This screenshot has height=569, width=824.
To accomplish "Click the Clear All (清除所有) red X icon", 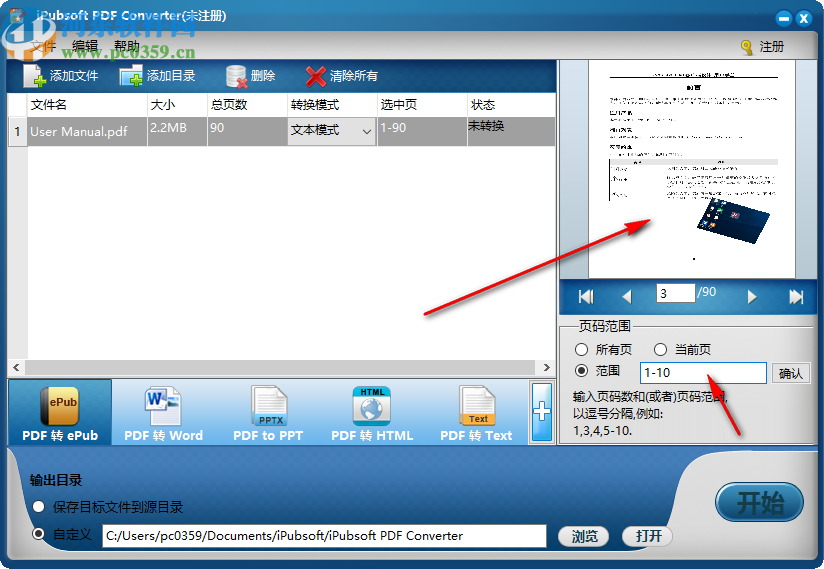I will [315, 76].
